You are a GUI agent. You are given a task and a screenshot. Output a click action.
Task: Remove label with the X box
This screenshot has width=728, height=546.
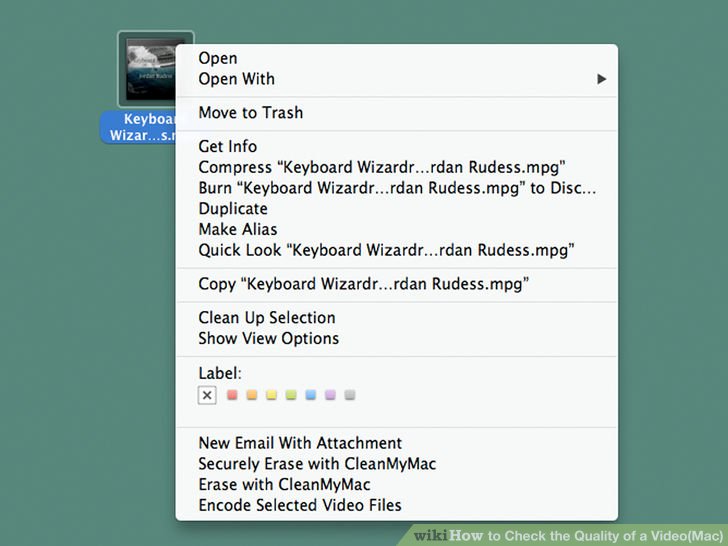(x=207, y=396)
